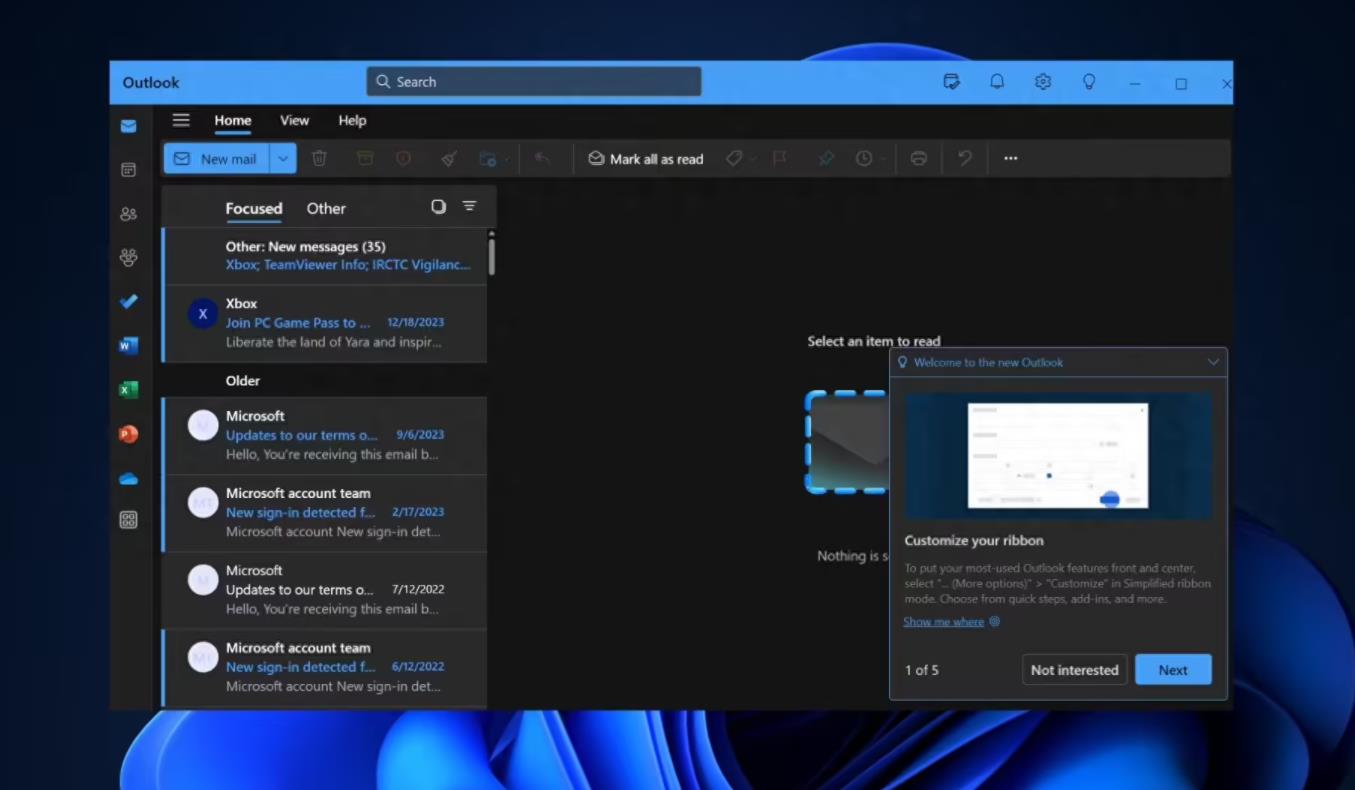Open the To Do checkmark app

coord(128,301)
